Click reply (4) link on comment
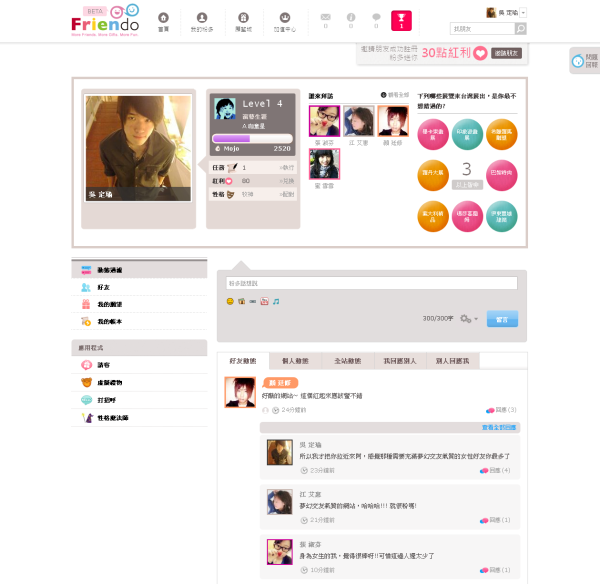The image size is (600, 584). pos(495,470)
